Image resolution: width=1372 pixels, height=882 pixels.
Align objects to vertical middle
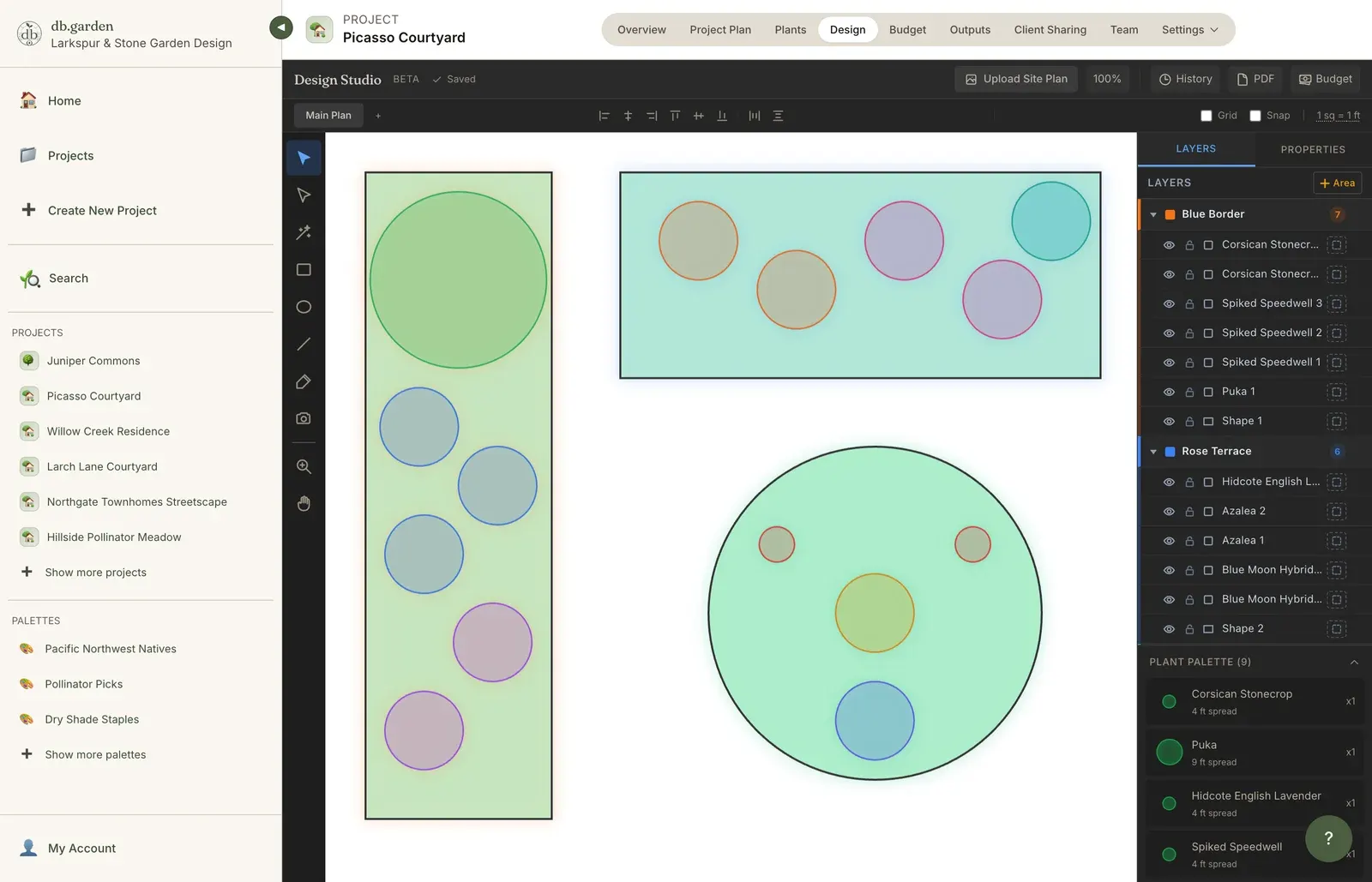[x=699, y=116]
